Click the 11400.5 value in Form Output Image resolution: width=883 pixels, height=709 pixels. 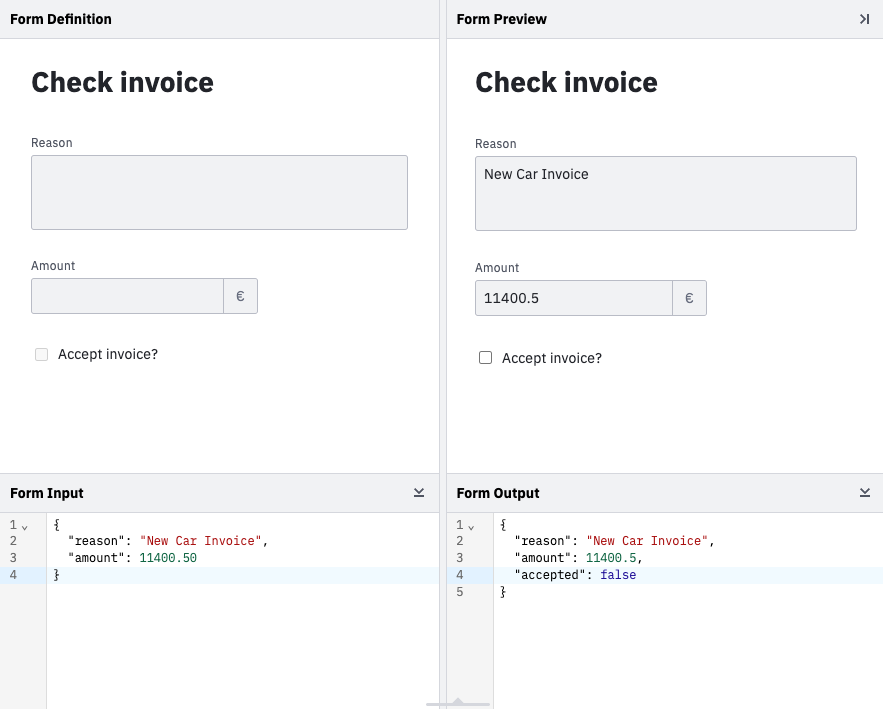pos(611,558)
